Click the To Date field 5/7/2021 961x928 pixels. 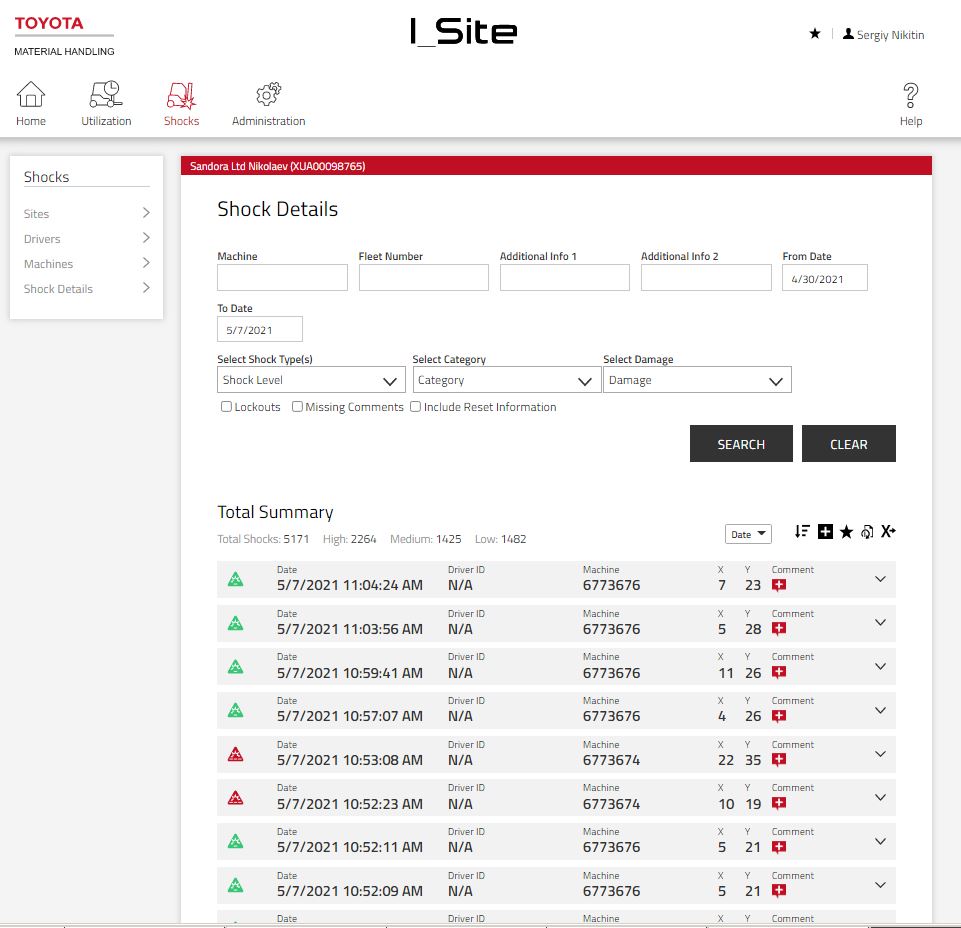[x=260, y=329]
